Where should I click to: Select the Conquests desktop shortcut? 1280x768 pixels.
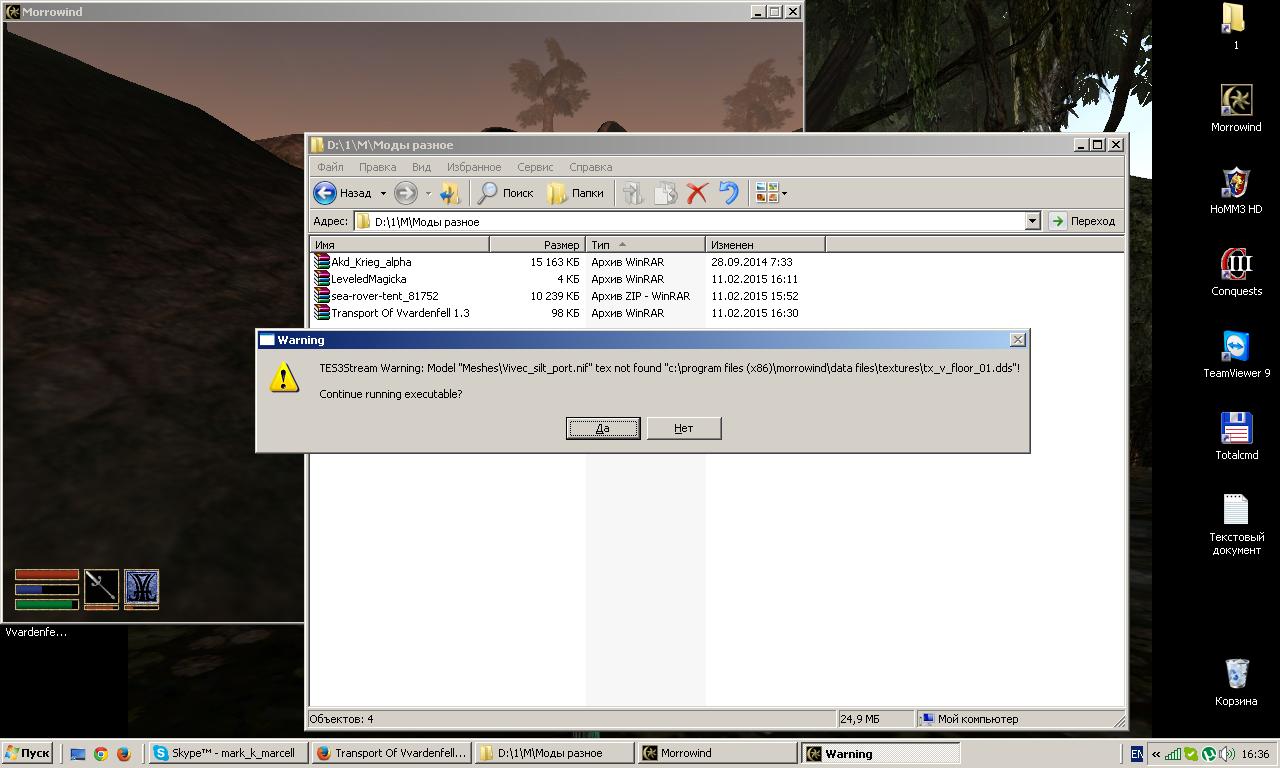pos(1236,272)
